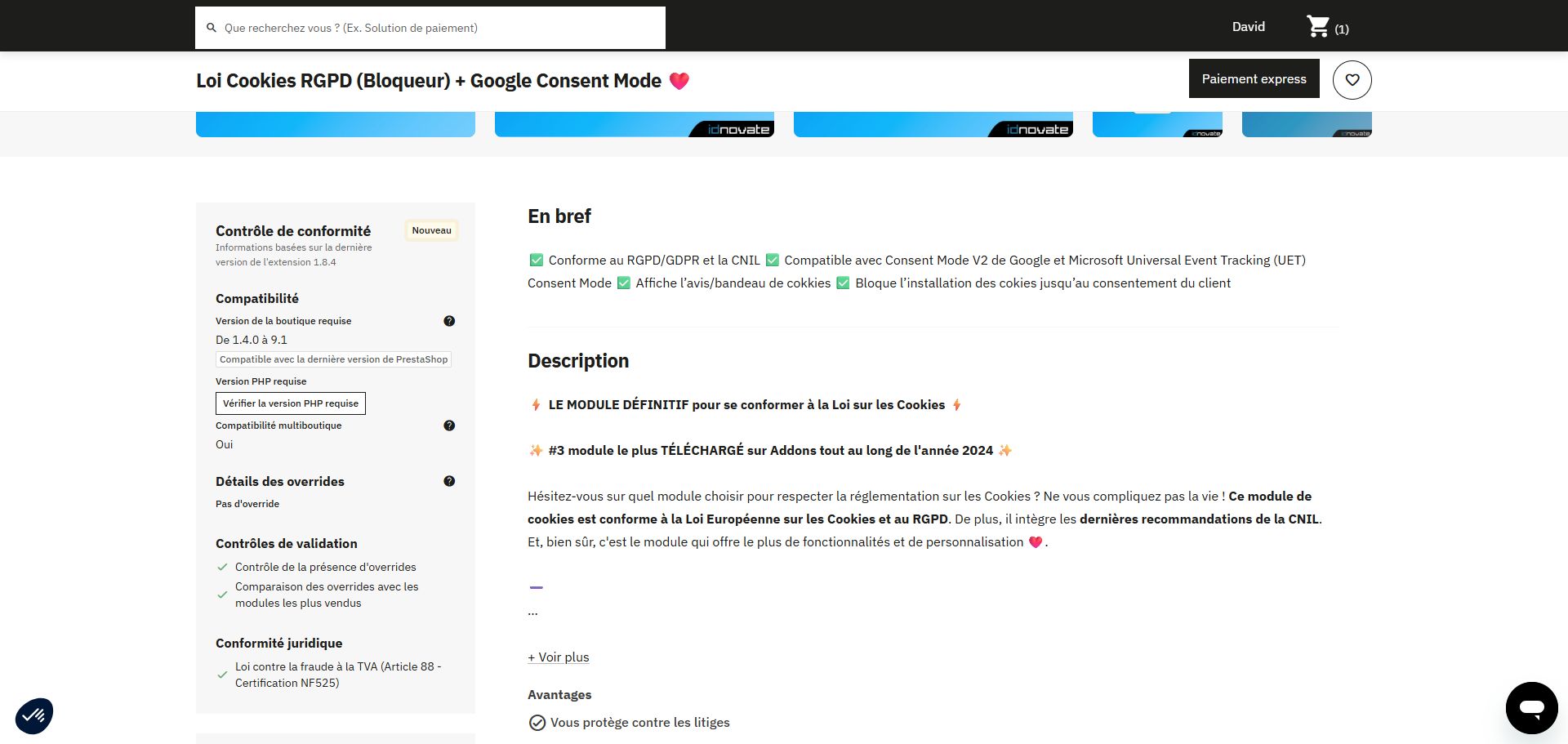Click the Contrôle de conformité heading
Viewport: 1568px width, 744px height.
293,231
